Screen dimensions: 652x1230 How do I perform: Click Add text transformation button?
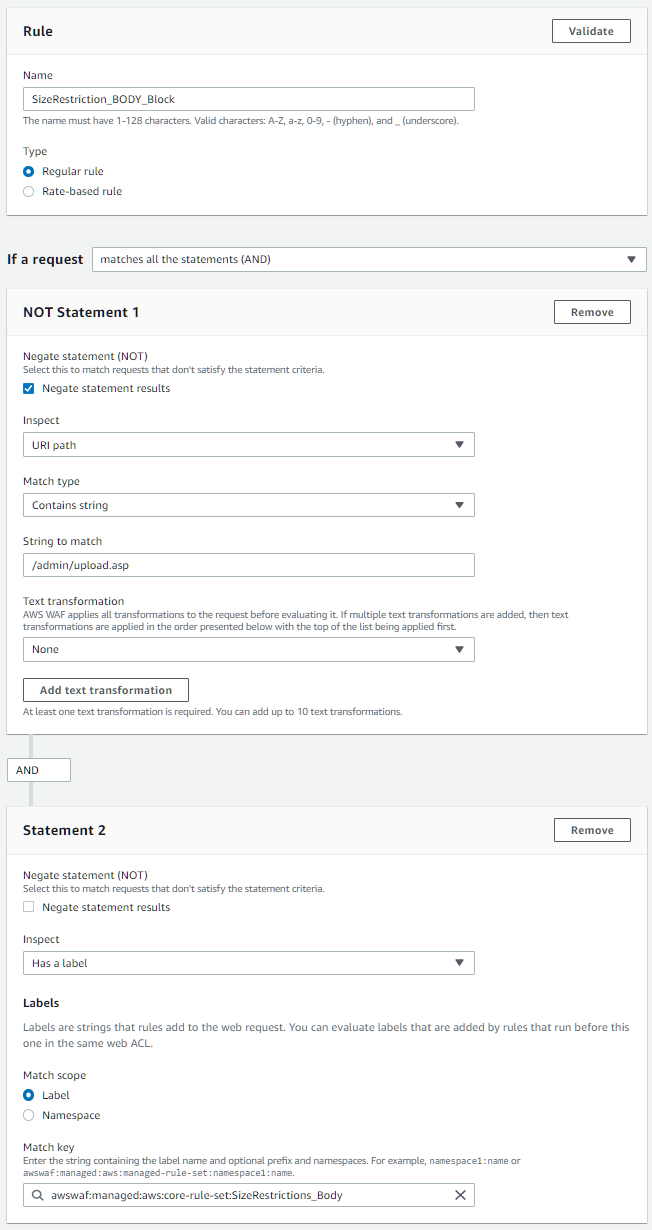[106, 690]
